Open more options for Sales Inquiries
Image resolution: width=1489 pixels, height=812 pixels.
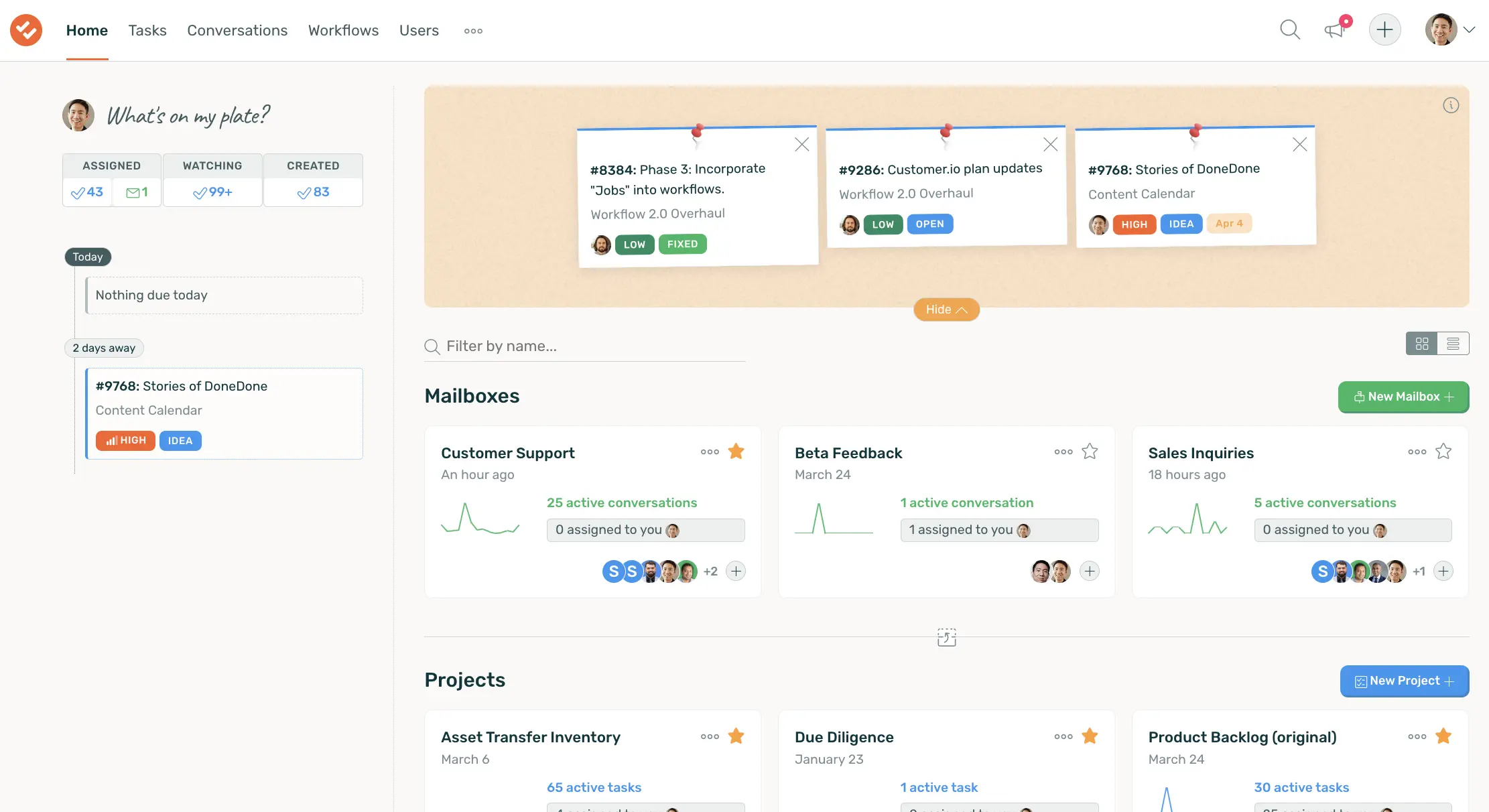tap(1417, 452)
